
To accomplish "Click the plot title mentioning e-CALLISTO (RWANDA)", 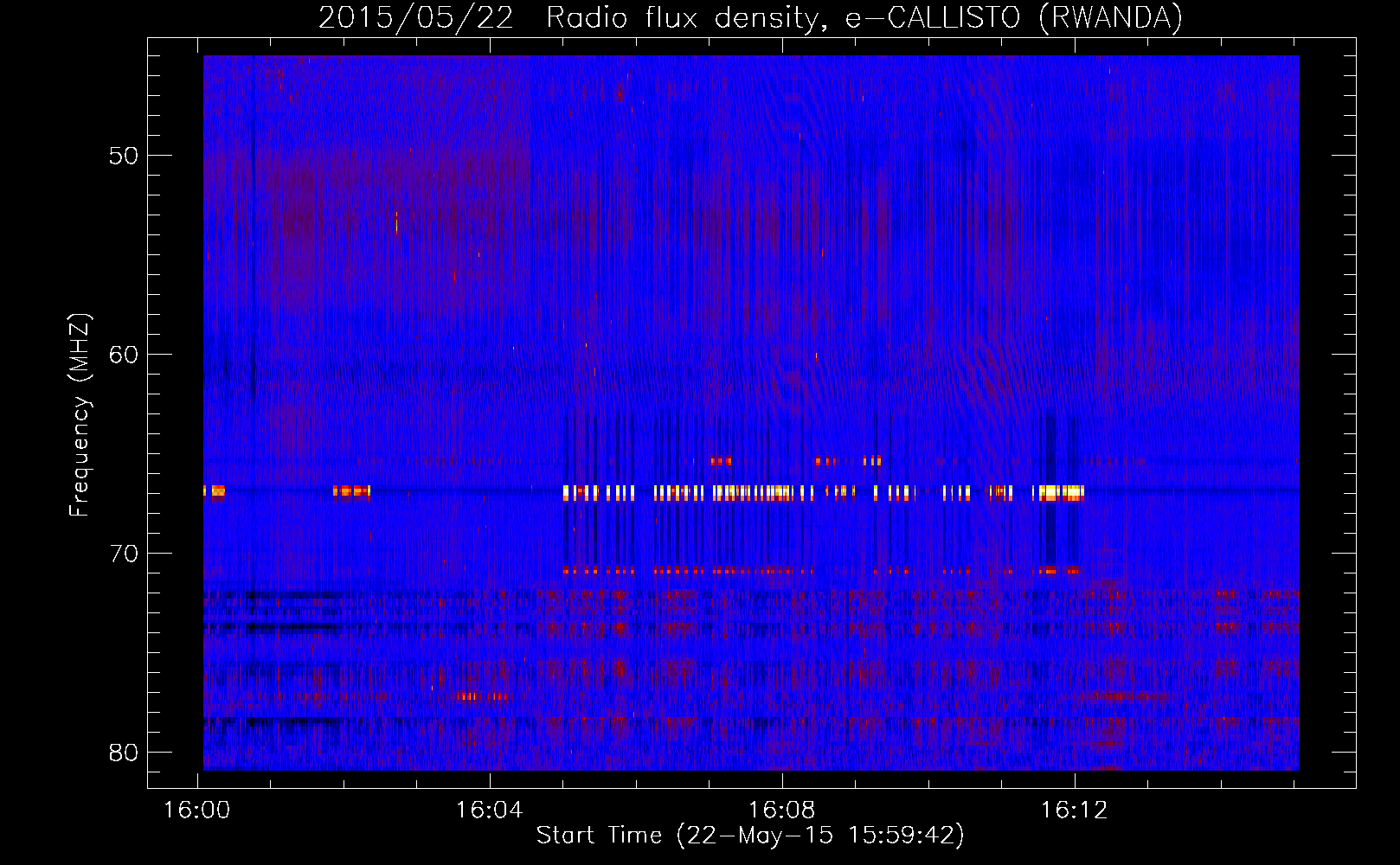I will (750, 17).
